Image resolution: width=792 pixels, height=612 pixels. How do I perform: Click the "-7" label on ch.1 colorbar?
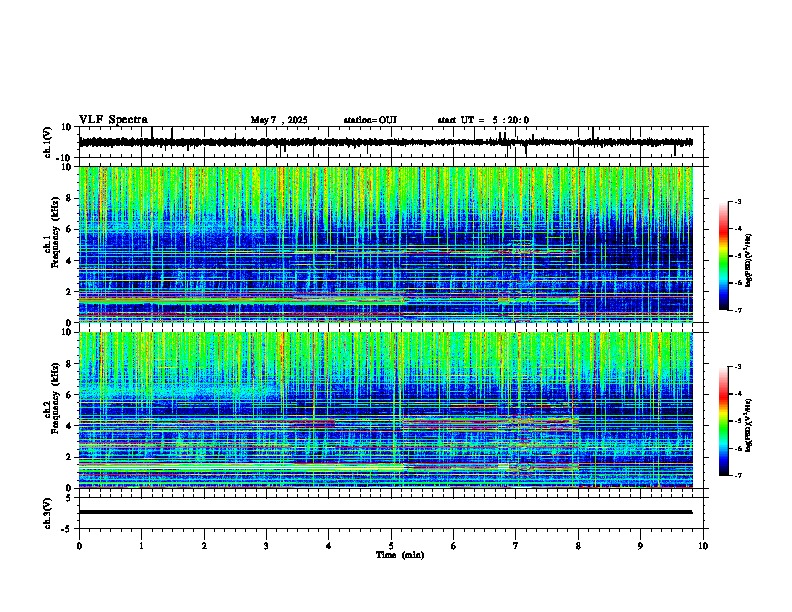click(738, 310)
